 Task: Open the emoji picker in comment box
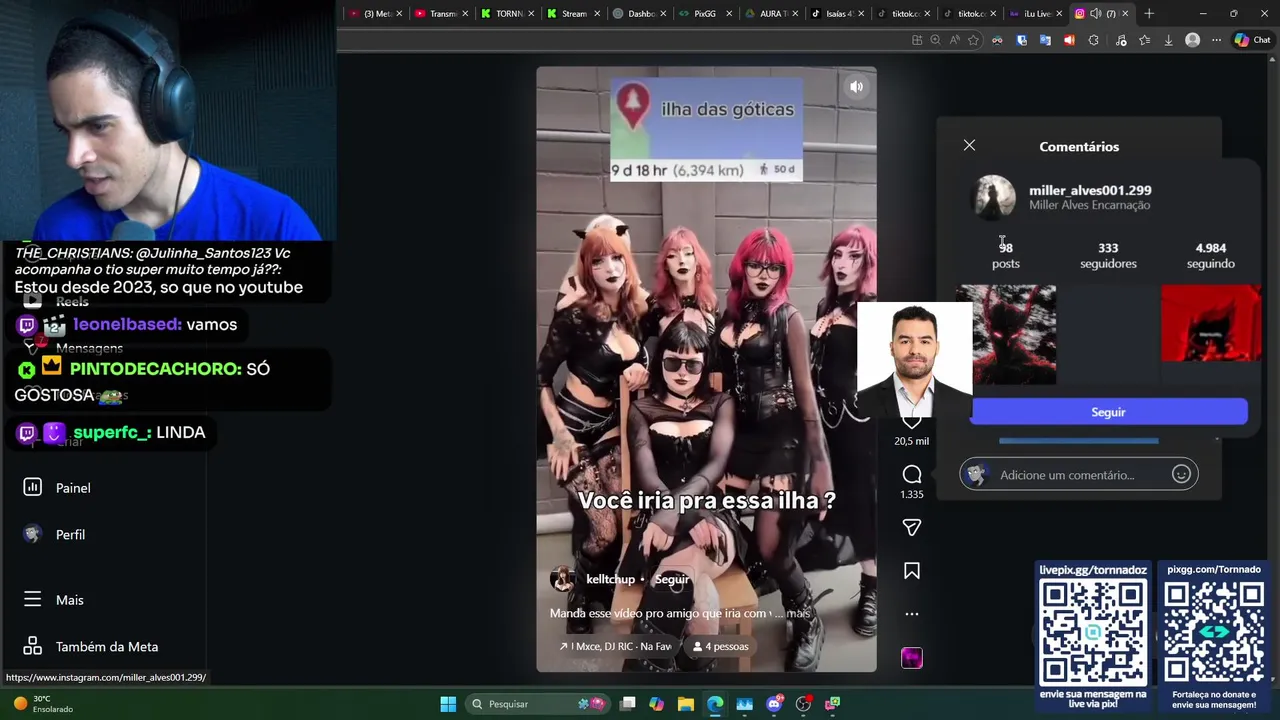click(x=1181, y=475)
